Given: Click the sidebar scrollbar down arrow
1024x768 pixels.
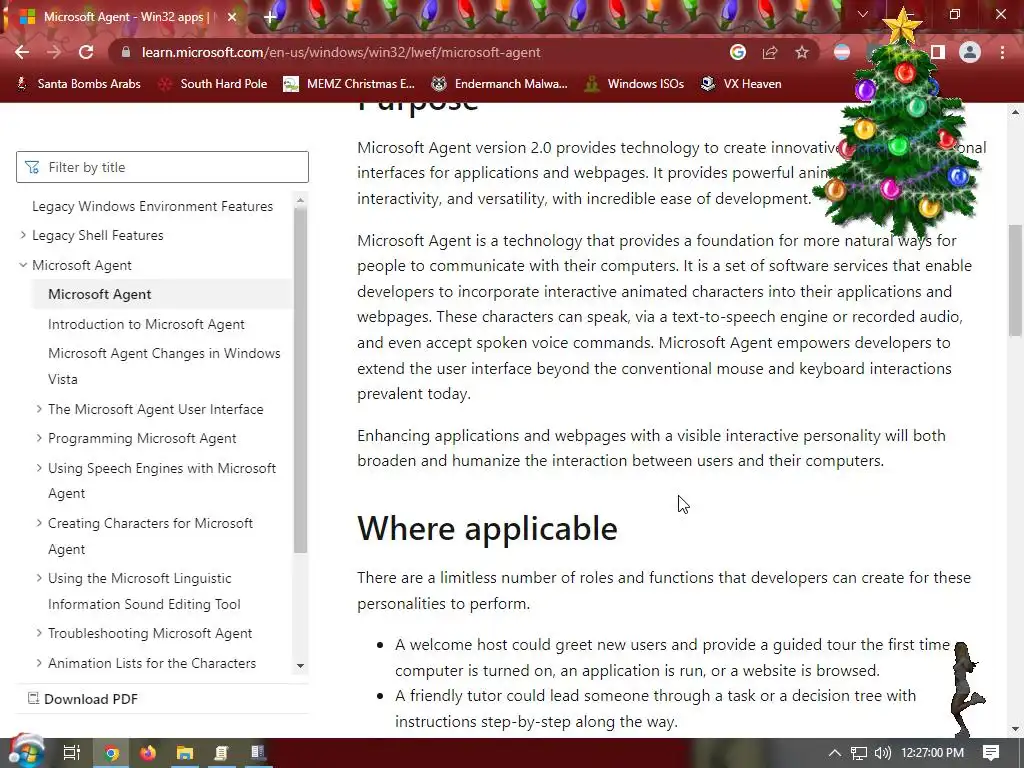Looking at the screenshot, I should click(x=300, y=666).
